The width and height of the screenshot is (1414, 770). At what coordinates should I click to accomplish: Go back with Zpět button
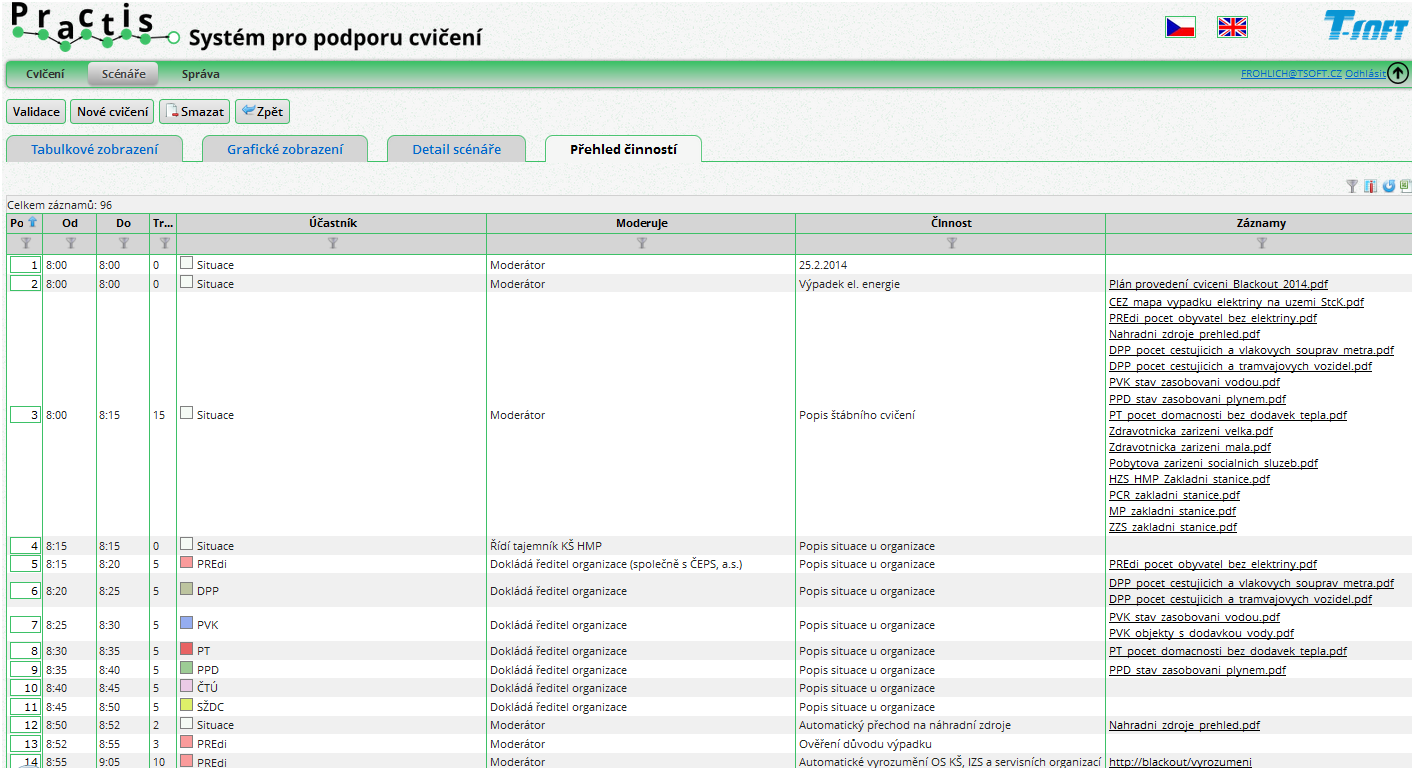(262, 111)
